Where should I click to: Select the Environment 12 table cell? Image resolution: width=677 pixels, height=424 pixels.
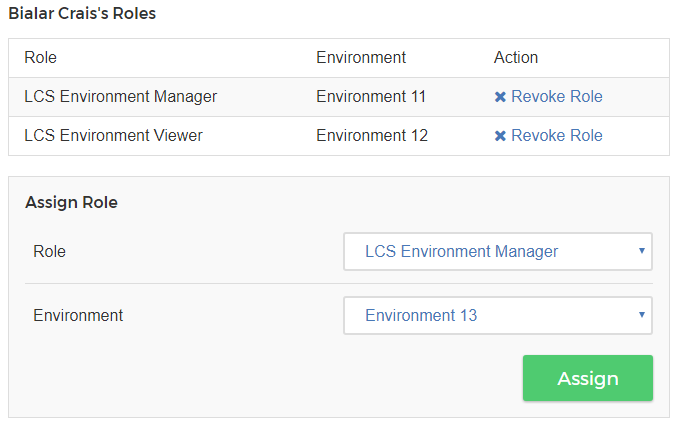372,136
